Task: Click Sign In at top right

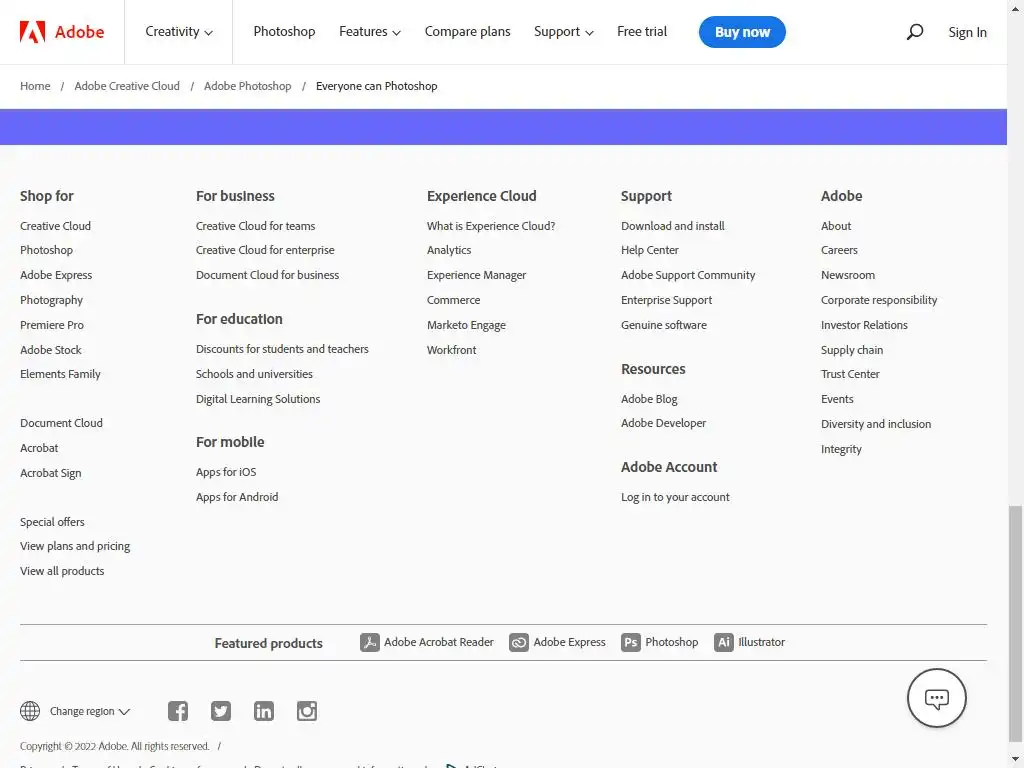Action: pos(967,32)
